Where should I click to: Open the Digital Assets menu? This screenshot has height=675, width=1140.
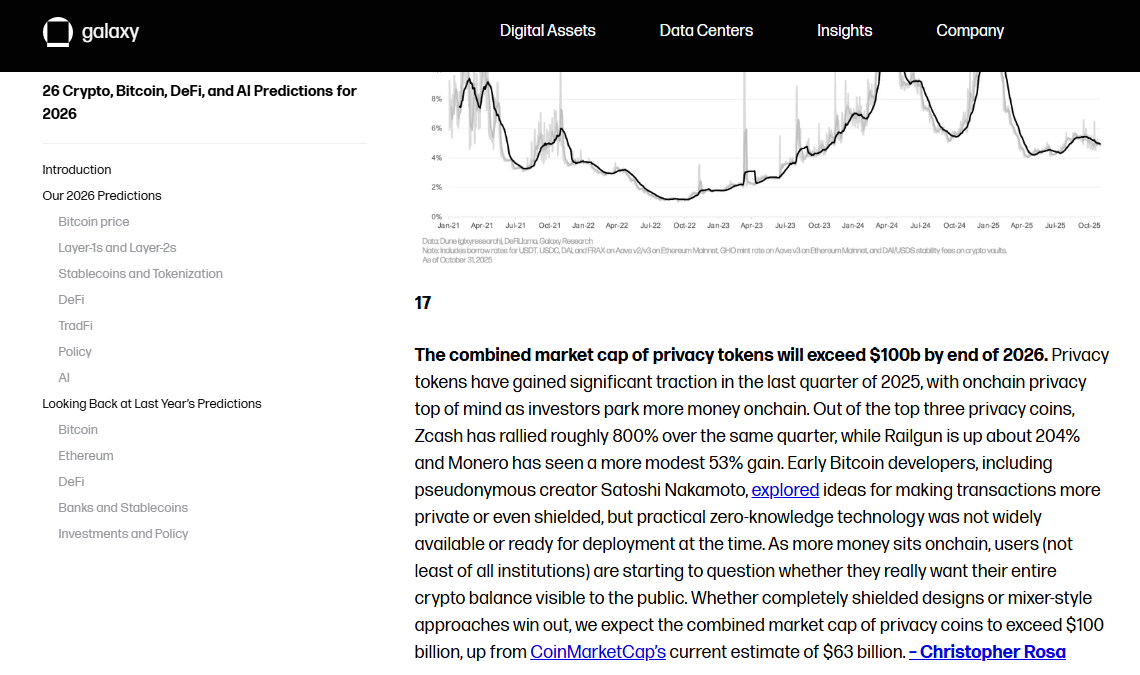(547, 31)
